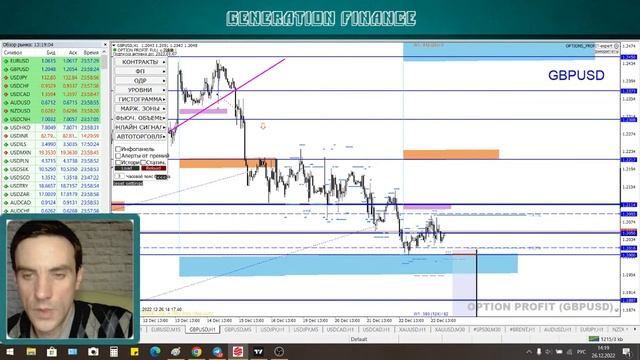This screenshot has height=360, width=640.
Task: Select USDCHF row in Market Watch
Action: click(x=51, y=86)
